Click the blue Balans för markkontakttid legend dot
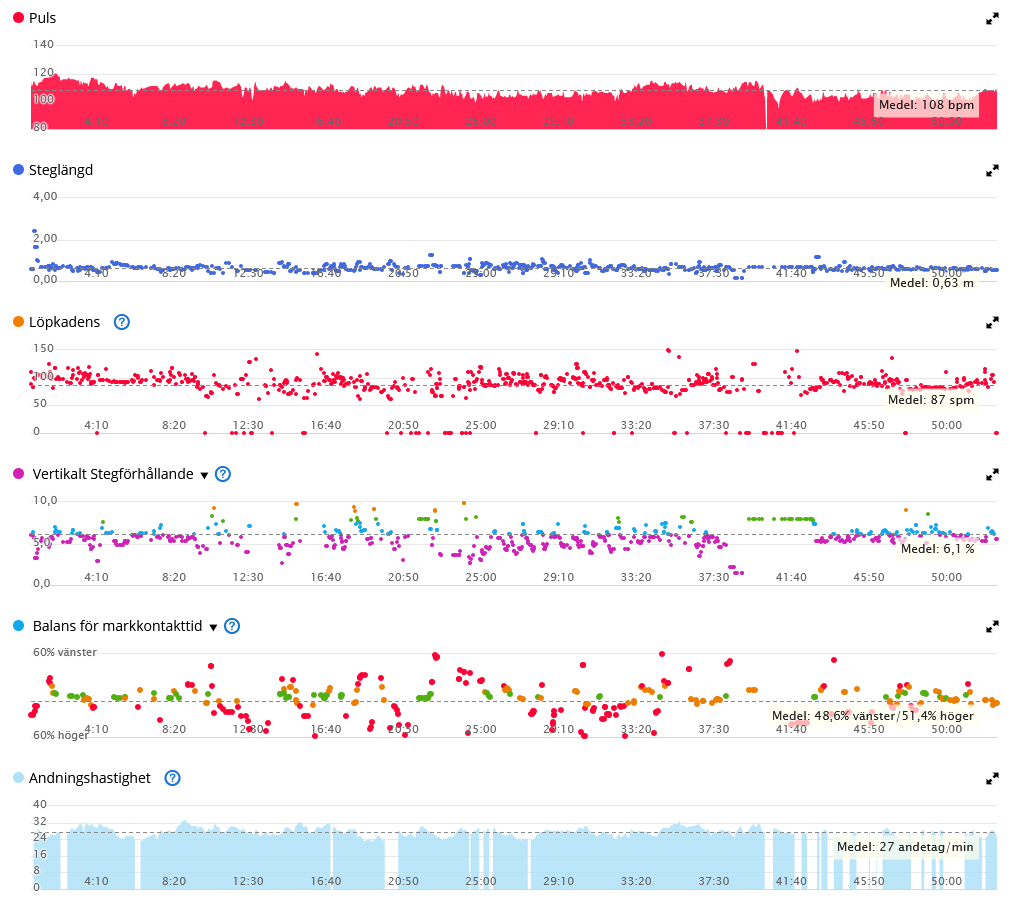The height and width of the screenshot is (901, 1013). click(18, 626)
